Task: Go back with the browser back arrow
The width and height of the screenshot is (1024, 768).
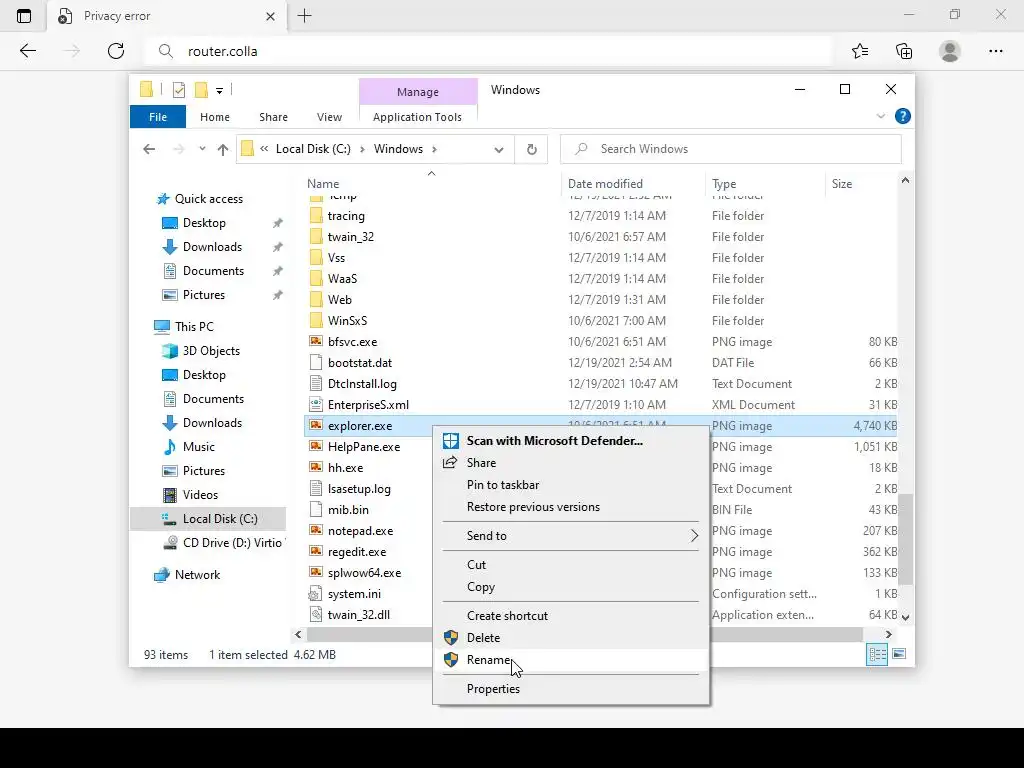Action: [x=27, y=51]
